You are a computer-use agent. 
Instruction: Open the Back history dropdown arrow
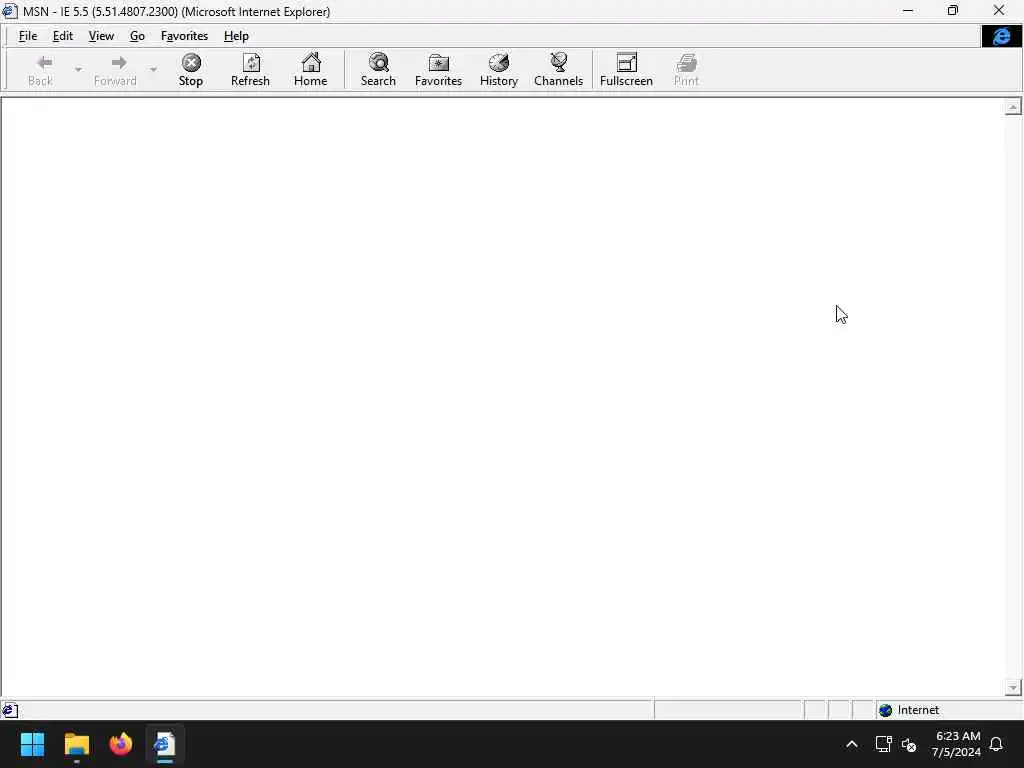click(x=78, y=70)
